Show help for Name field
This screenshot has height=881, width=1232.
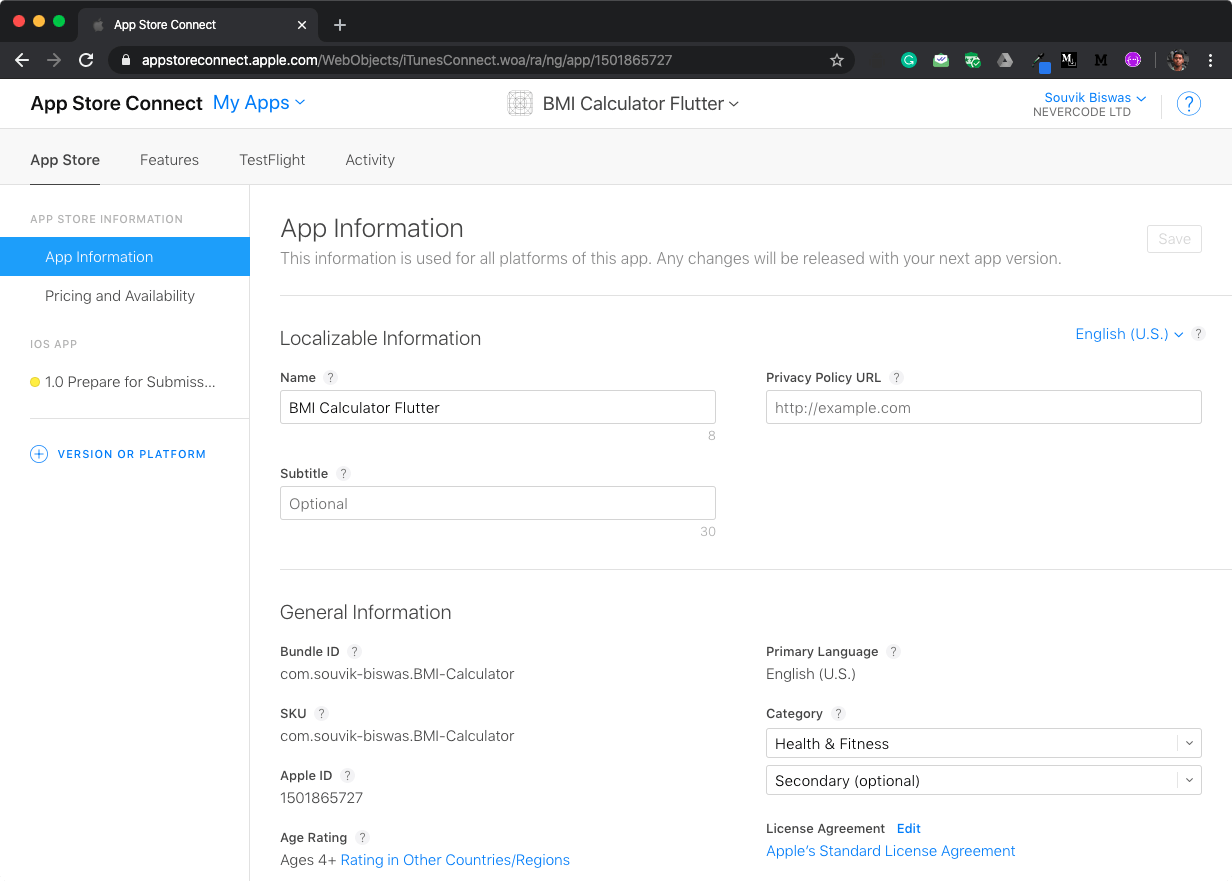[331, 378]
